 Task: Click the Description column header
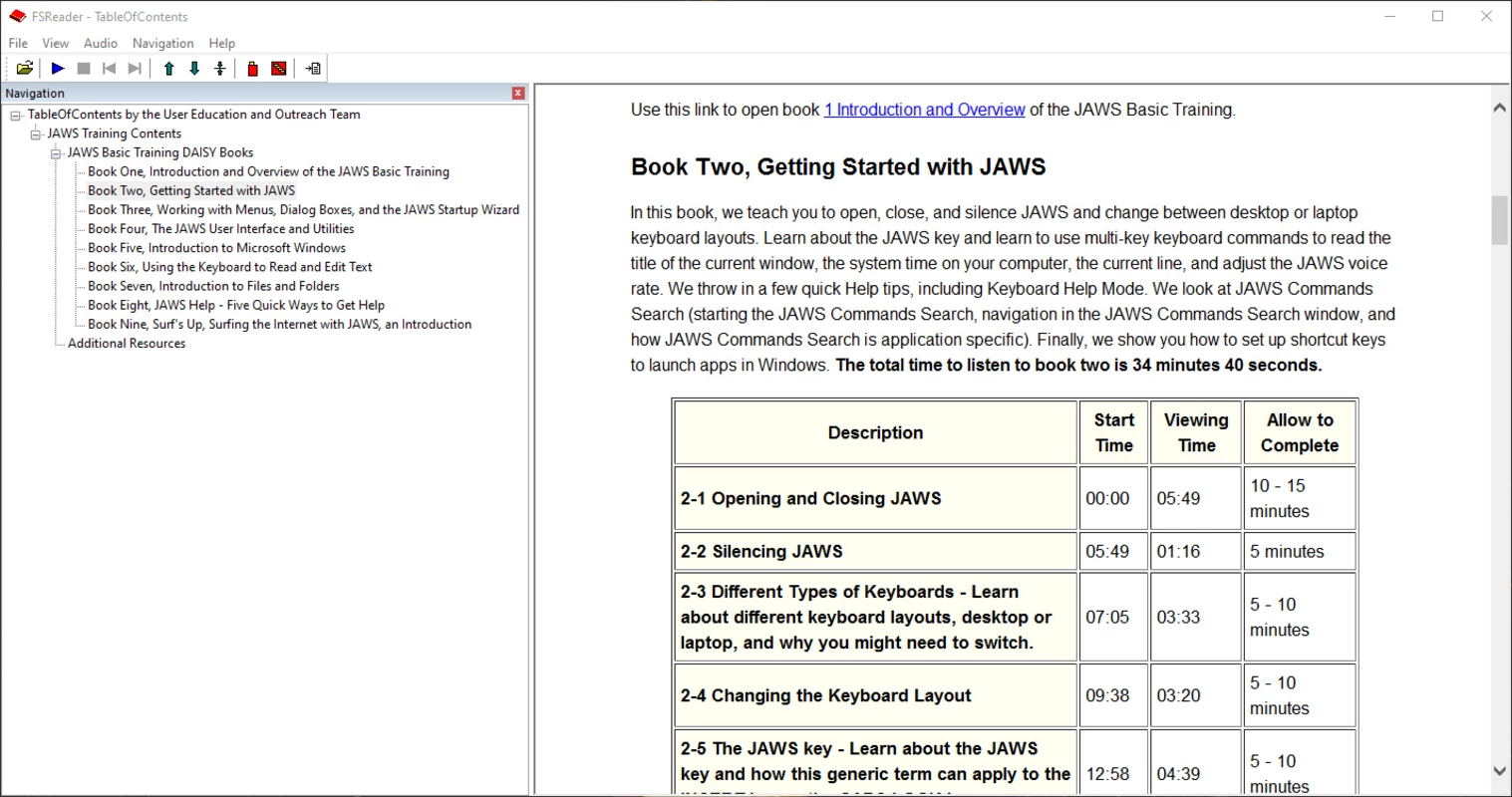pos(875,432)
